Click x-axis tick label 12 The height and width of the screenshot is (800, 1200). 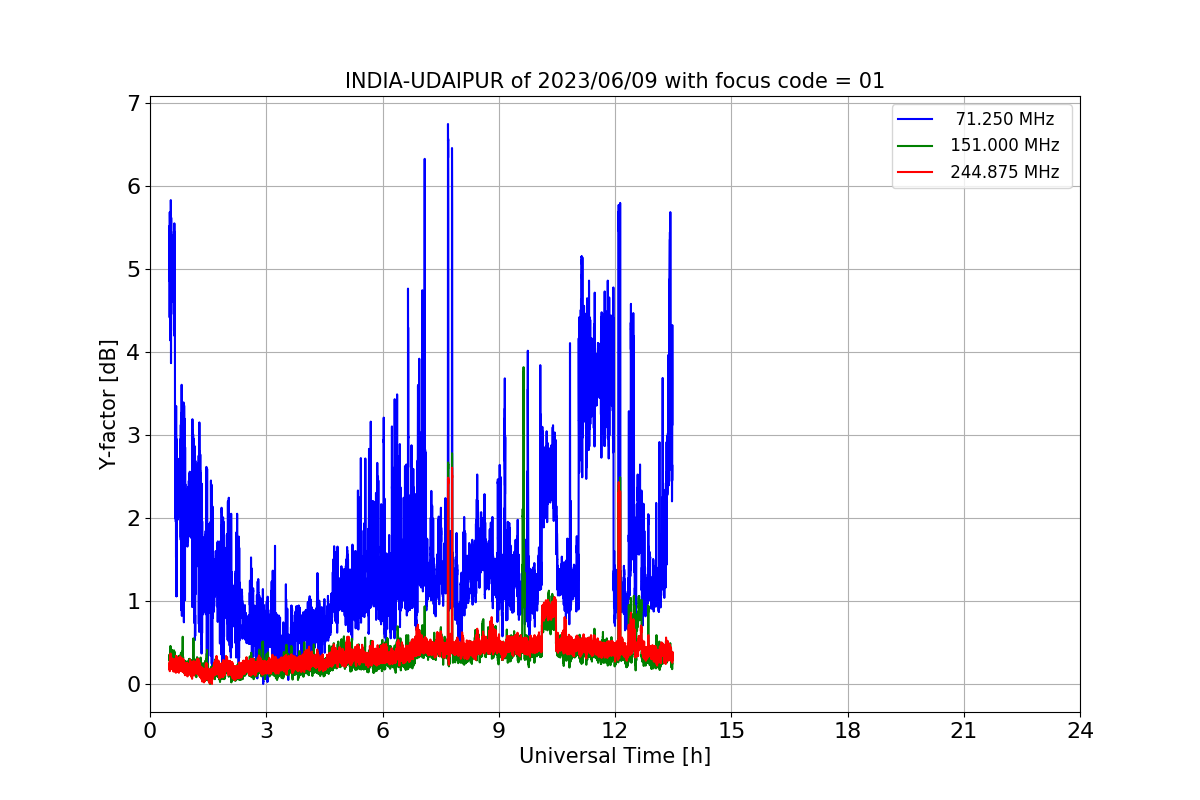point(615,731)
